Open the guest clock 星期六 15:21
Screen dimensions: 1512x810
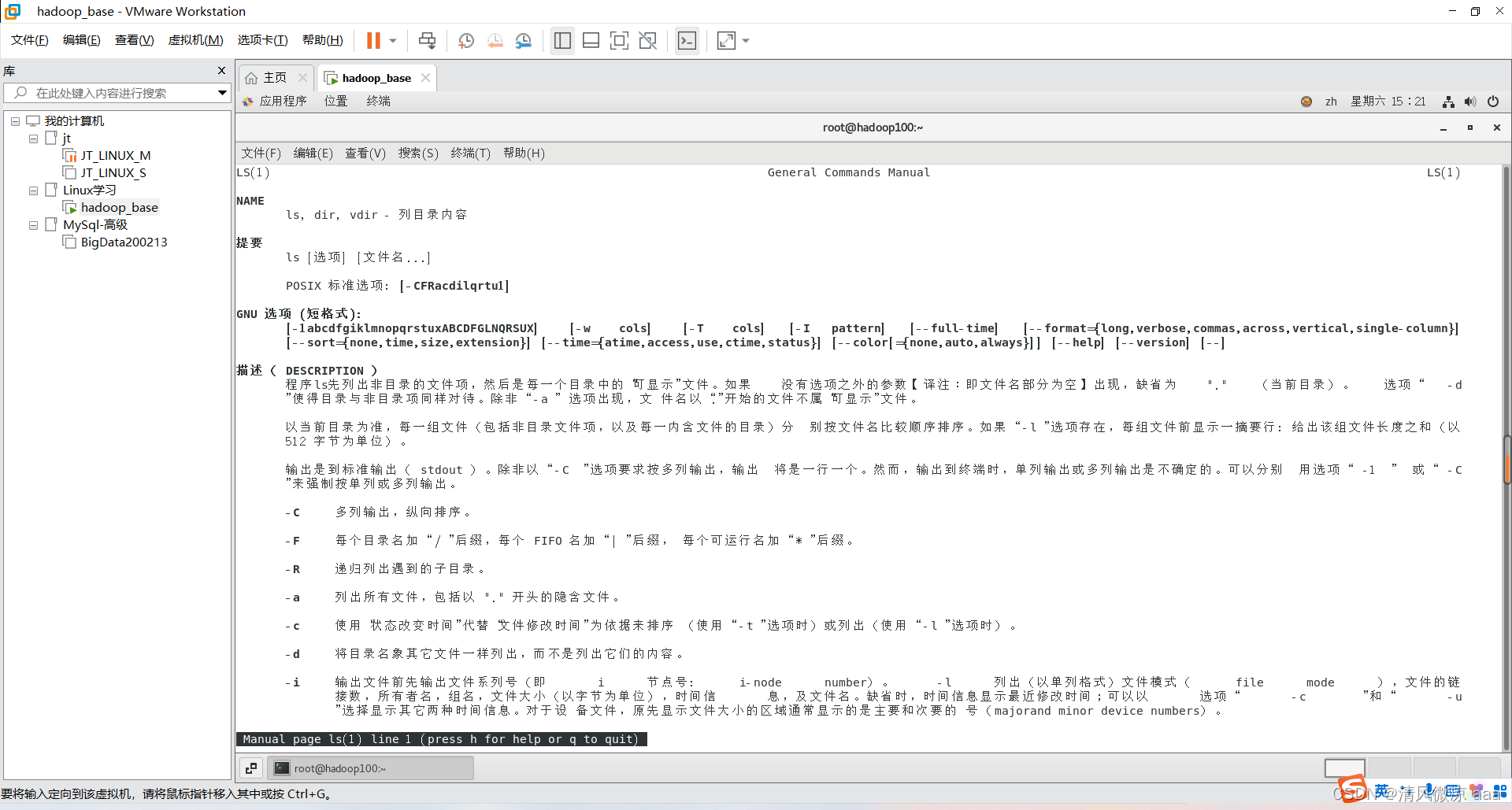(x=1388, y=102)
